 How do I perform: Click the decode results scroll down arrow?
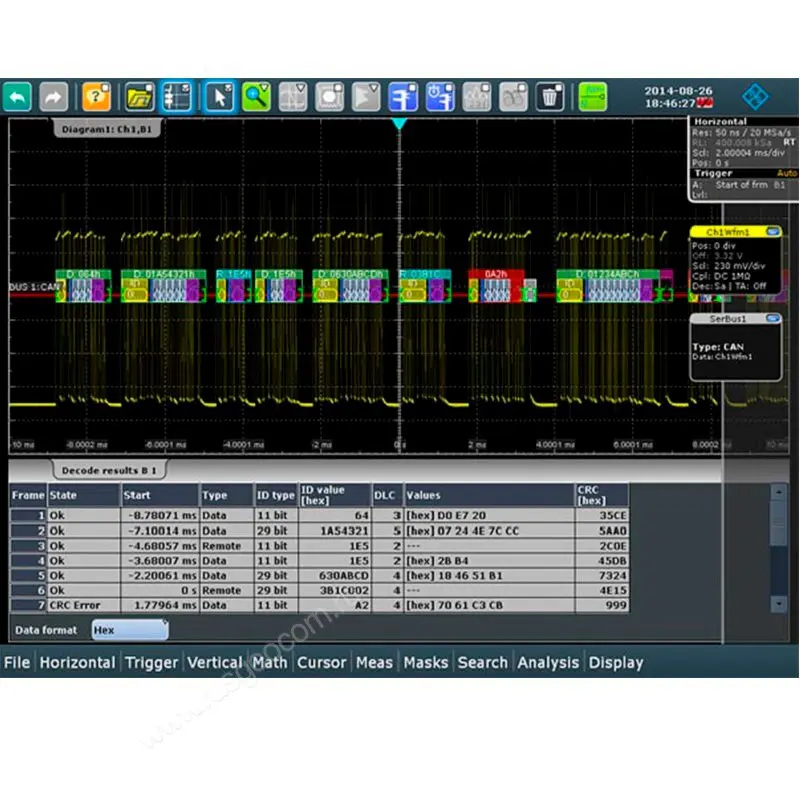point(778,604)
